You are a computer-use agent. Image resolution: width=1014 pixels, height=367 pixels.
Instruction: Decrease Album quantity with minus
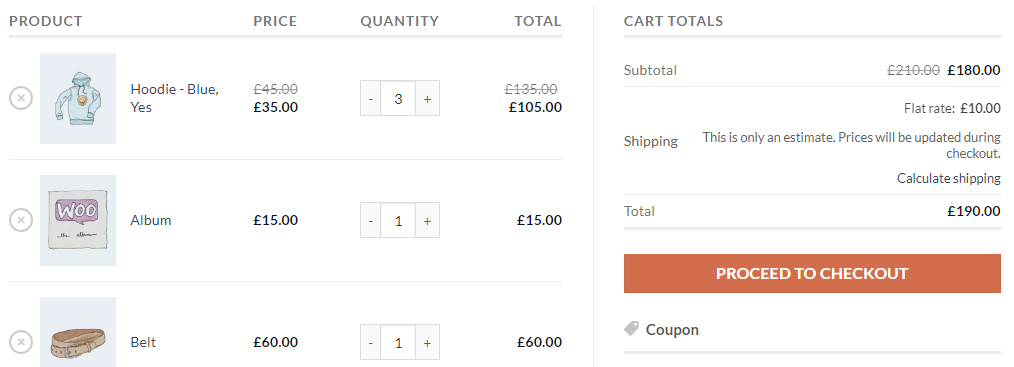pyautogui.click(x=371, y=220)
